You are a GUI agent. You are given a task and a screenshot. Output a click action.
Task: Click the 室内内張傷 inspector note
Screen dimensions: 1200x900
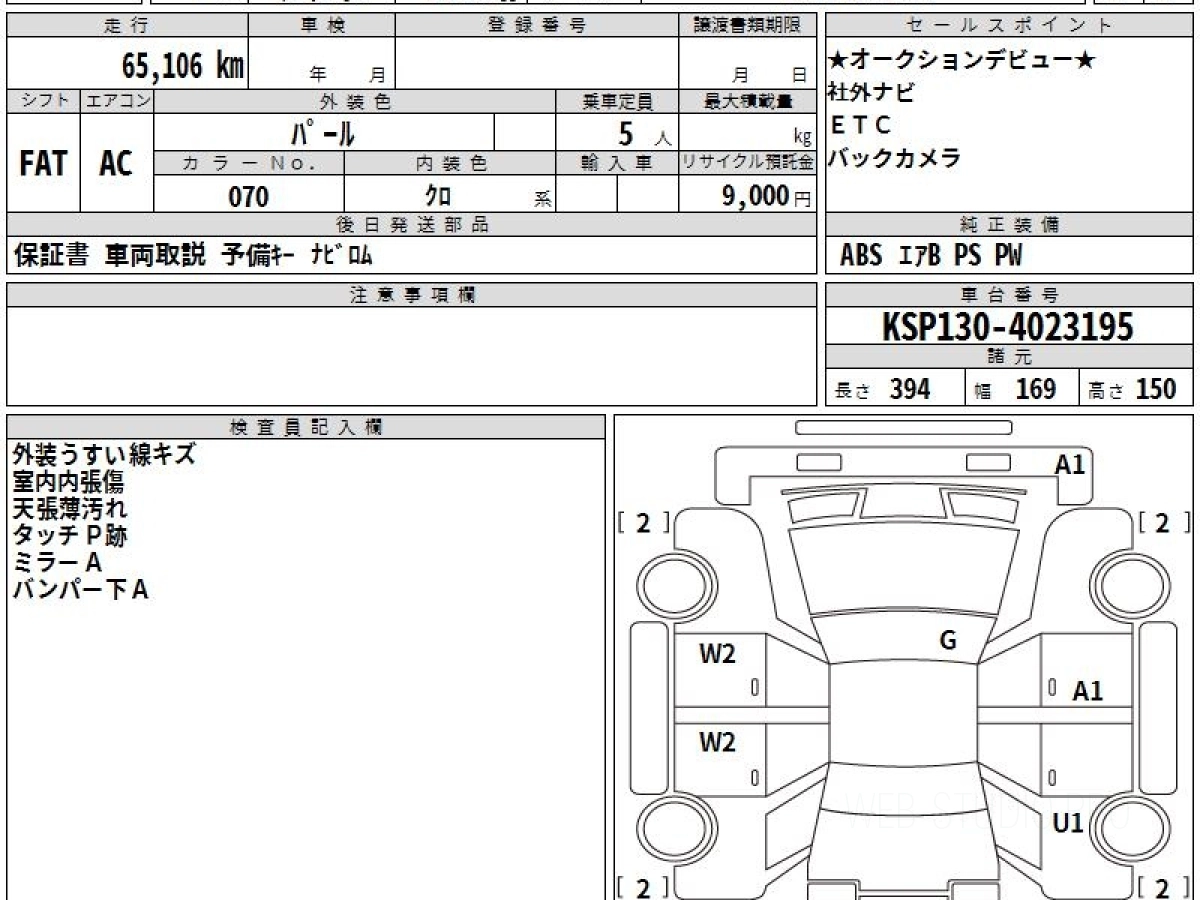68,482
